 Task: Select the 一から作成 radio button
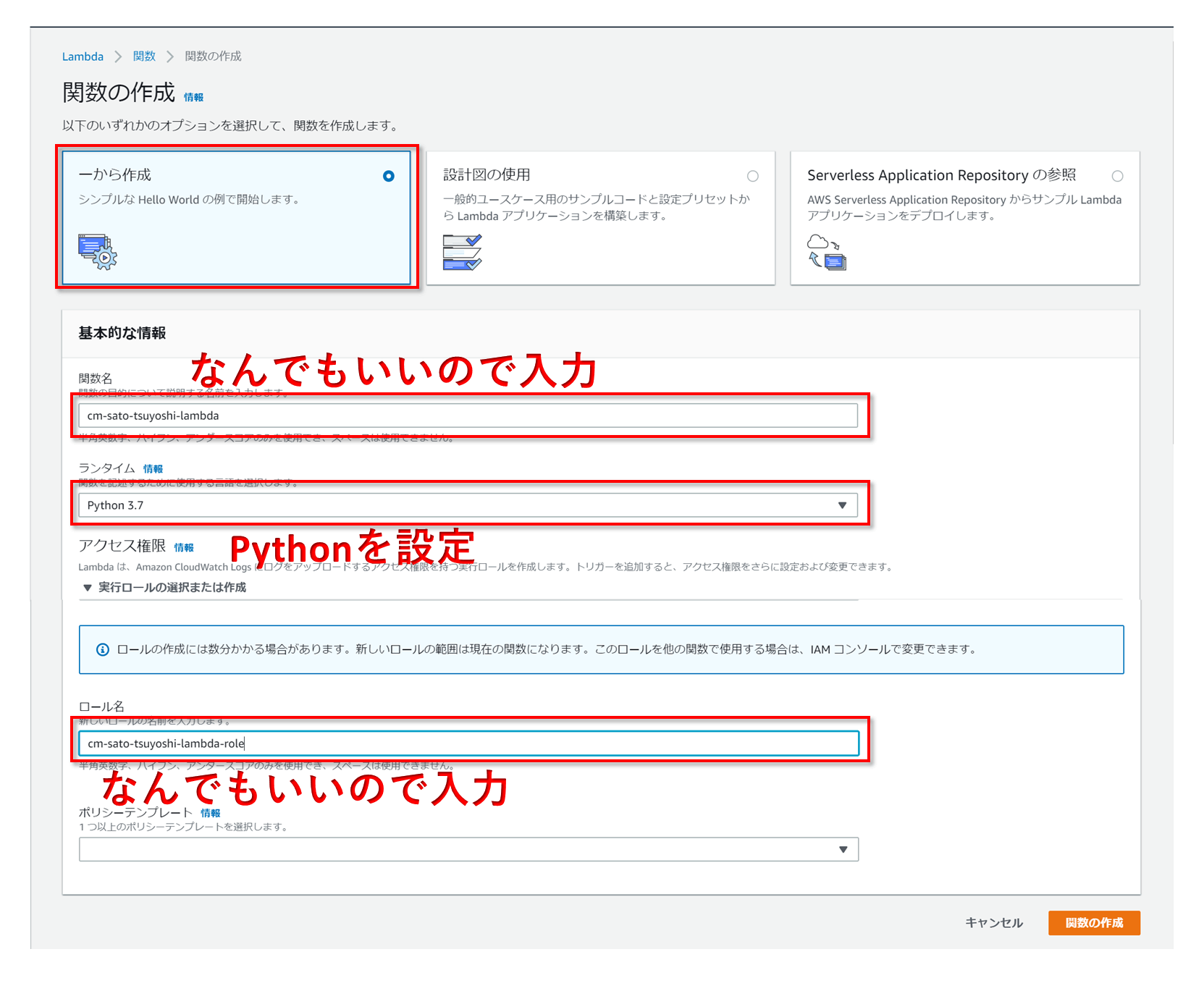(x=389, y=175)
